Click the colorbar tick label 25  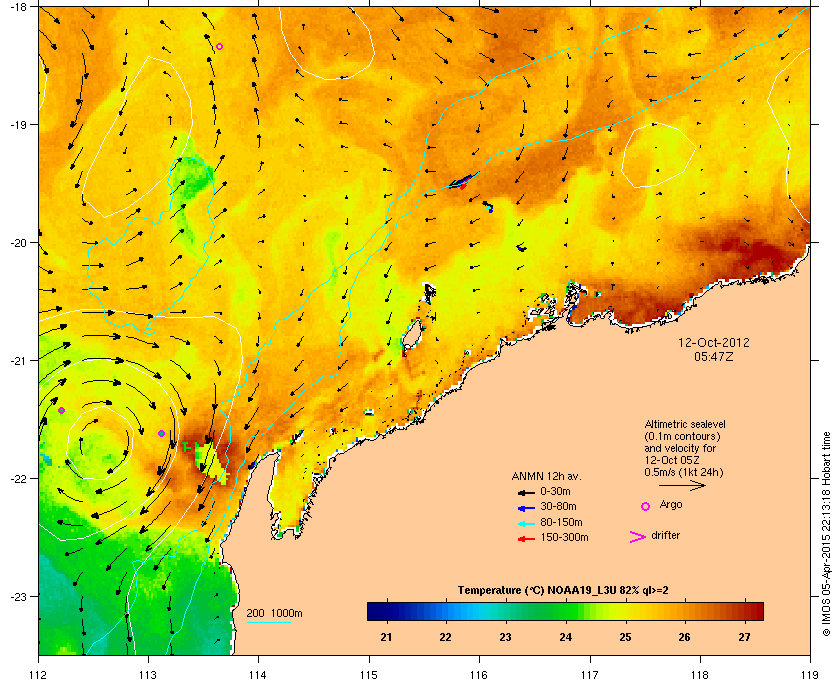625,637
